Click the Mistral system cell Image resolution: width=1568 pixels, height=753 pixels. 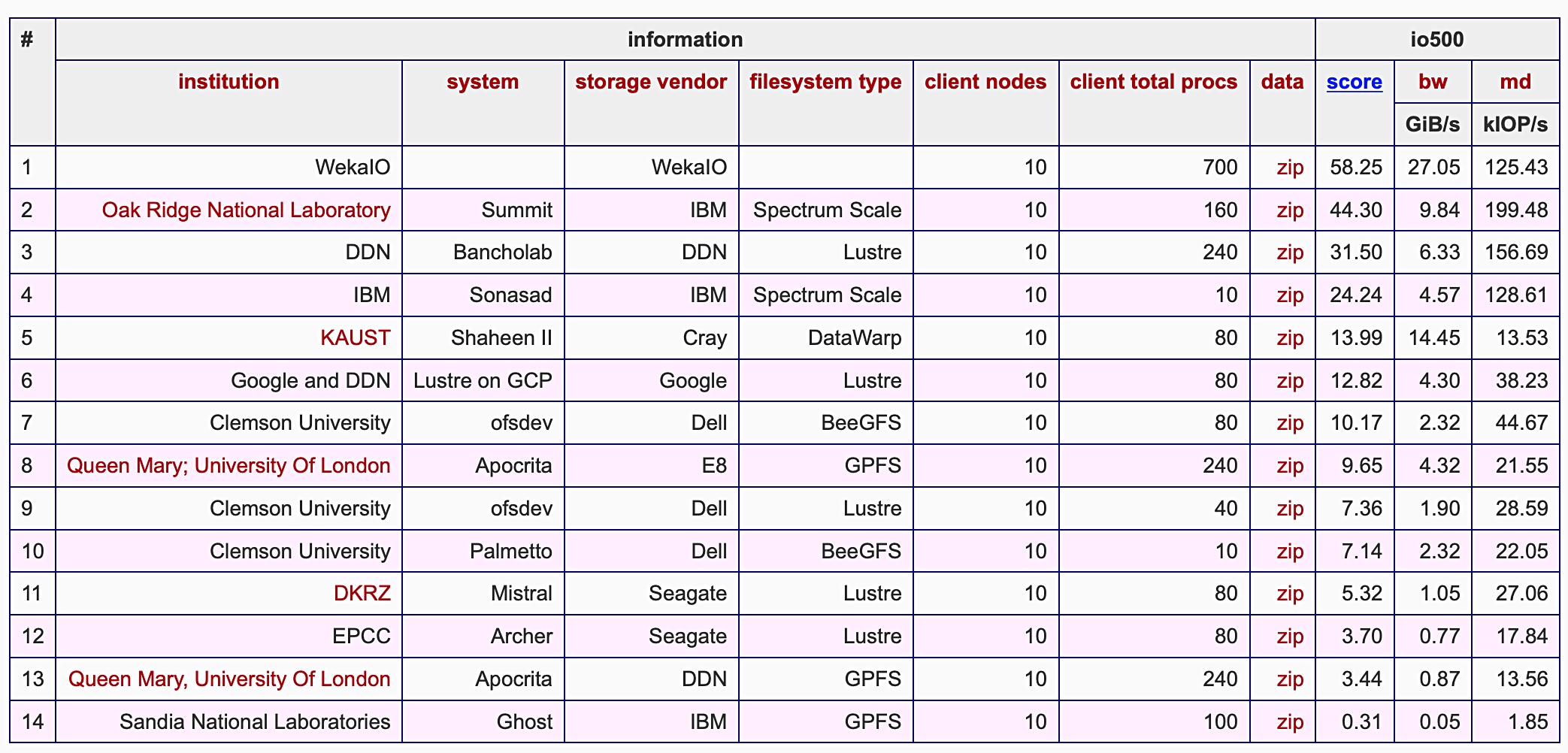tap(483, 594)
